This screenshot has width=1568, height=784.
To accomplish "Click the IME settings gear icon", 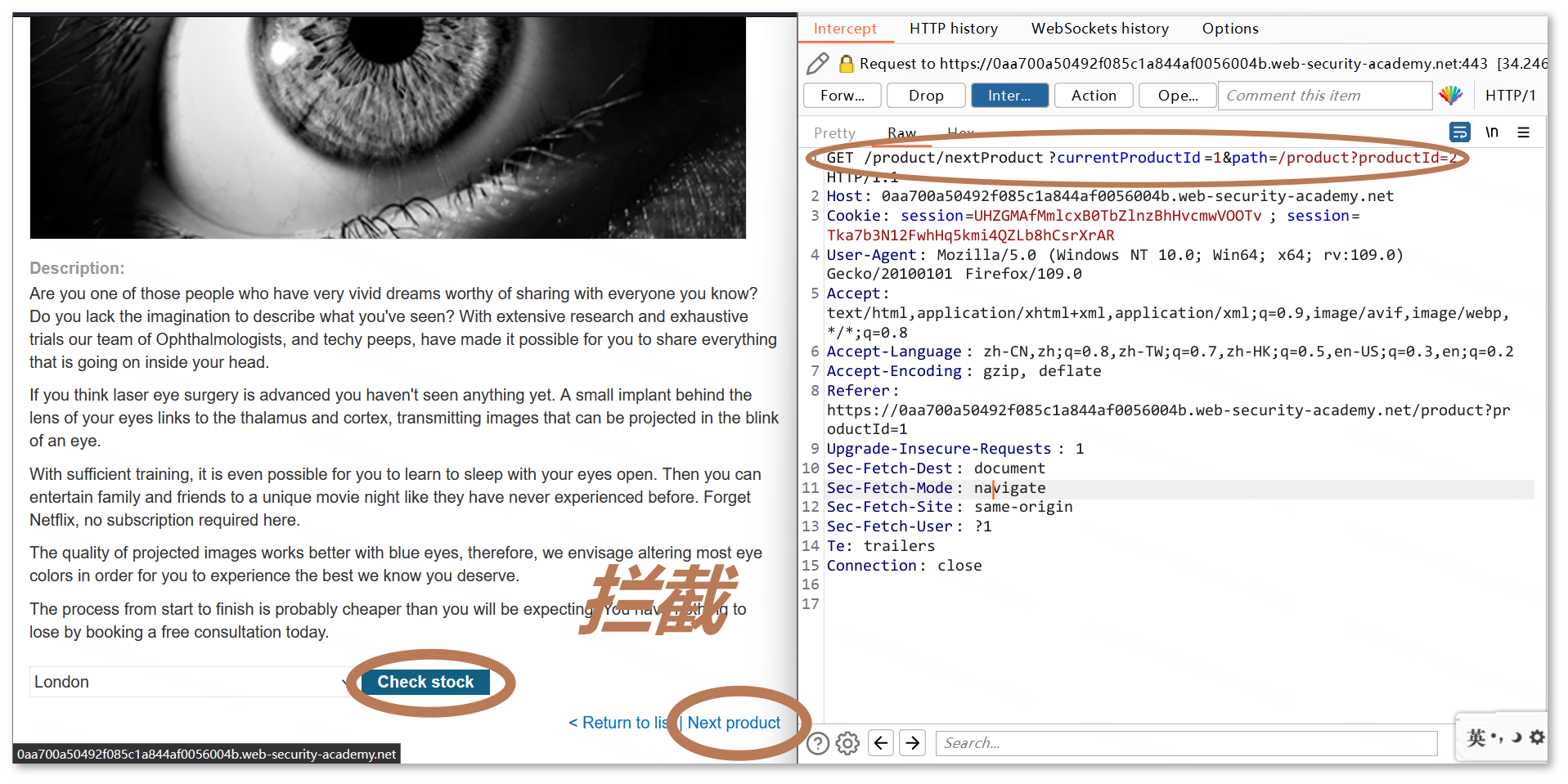I will [x=1537, y=737].
